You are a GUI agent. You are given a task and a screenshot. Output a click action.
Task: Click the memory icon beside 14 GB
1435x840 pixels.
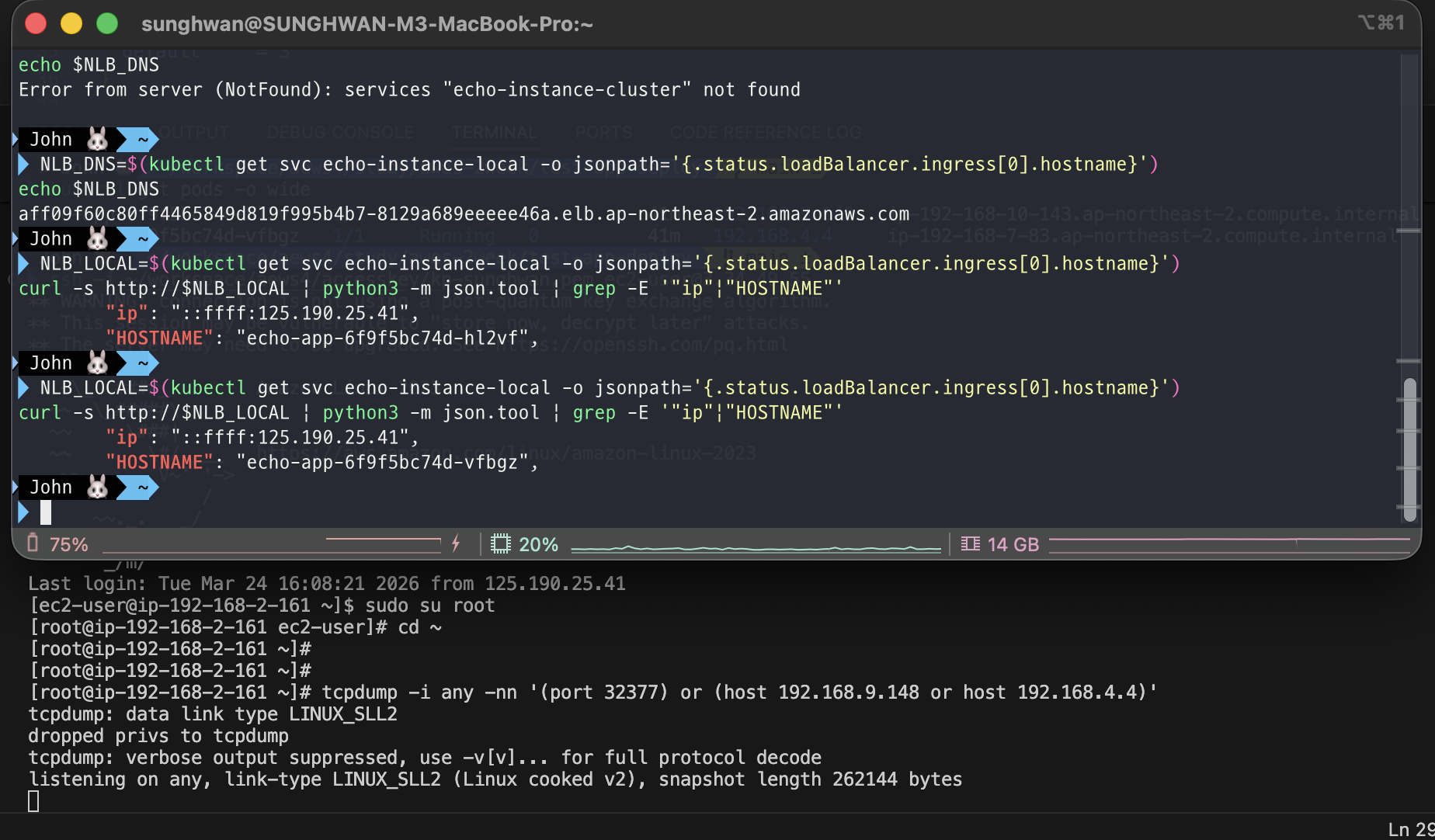click(970, 544)
